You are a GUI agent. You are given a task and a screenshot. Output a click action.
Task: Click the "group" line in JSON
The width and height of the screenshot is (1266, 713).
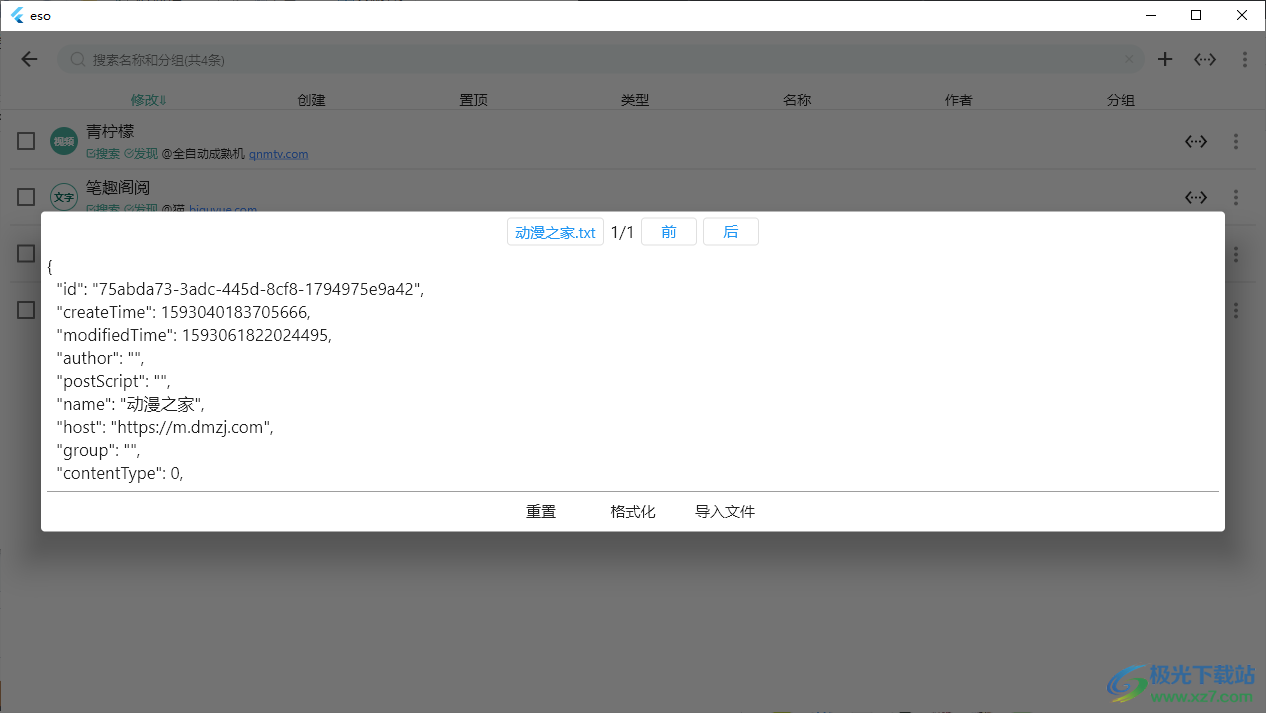pyautogui.click(x=98, y=450)
